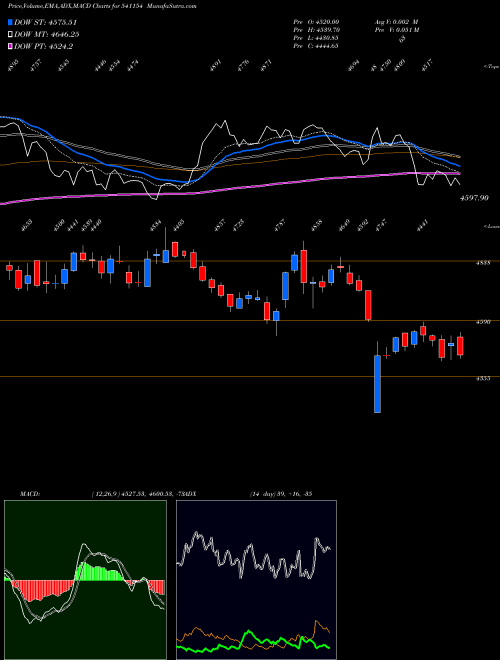The width and height of the screenshot is (500, 660).
Task: Click the 4597.90 price label beside the EMA lines
Action: tap(474, 197)
